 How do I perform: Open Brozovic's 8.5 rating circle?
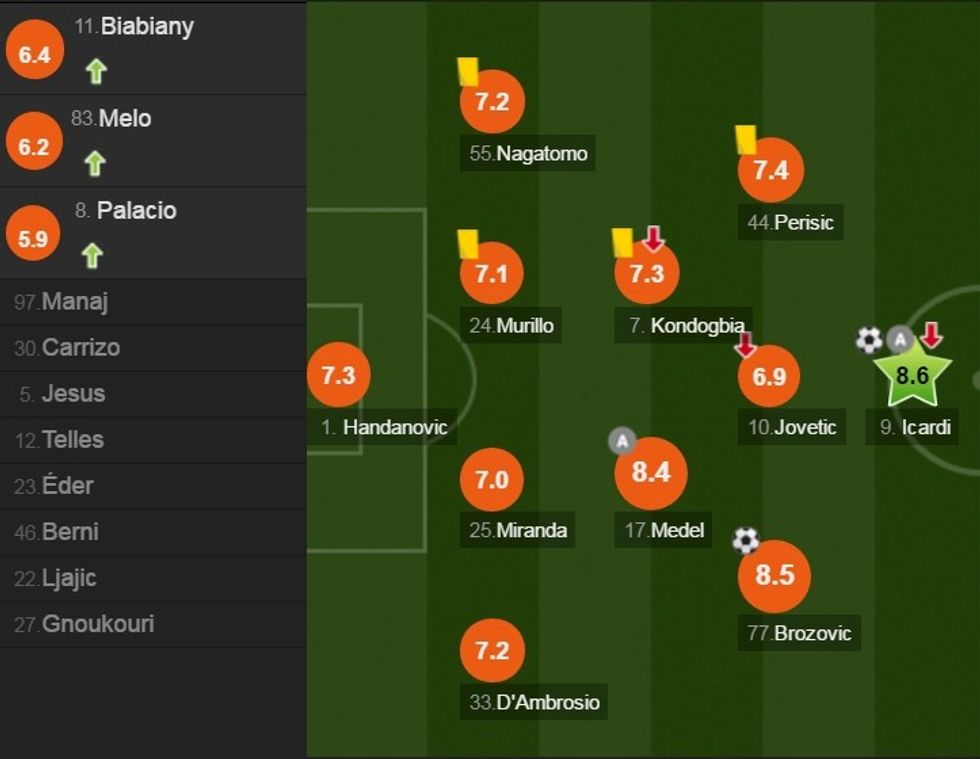[774, 576]
